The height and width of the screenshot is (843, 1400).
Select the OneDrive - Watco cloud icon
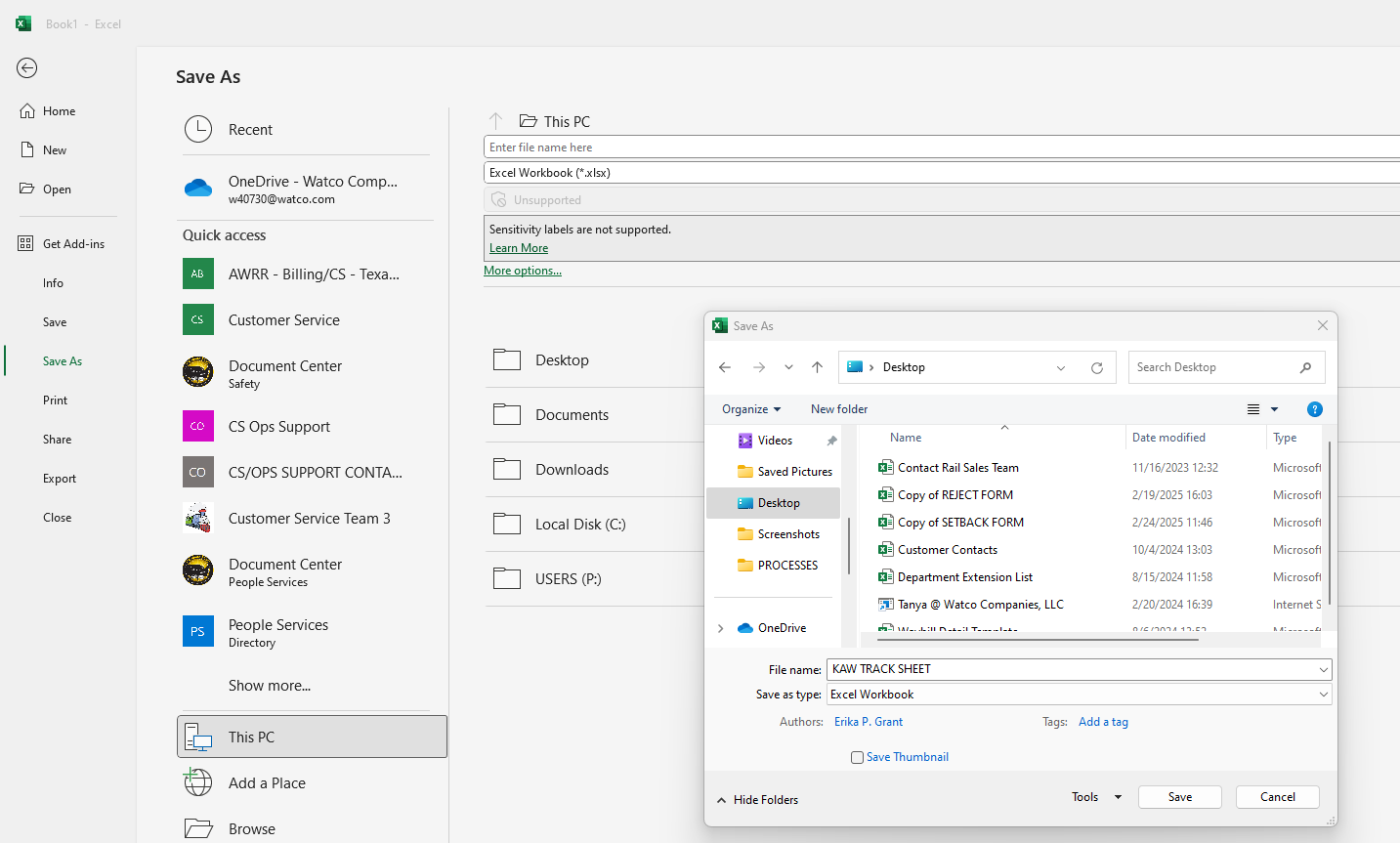(198, 188)
